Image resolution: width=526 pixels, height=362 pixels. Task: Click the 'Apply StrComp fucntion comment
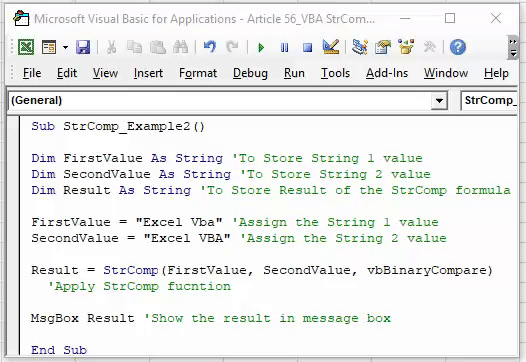click(x=139, y=286)
